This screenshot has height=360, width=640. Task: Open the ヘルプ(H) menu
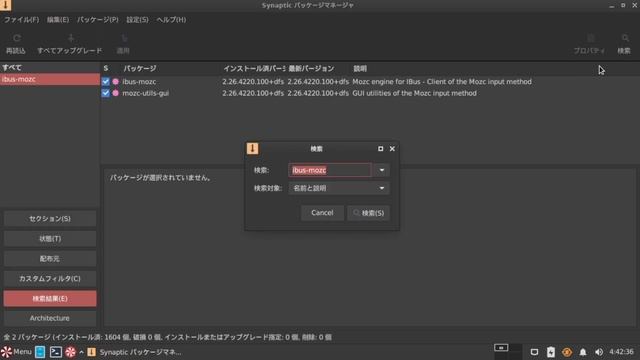coord(171,20)
